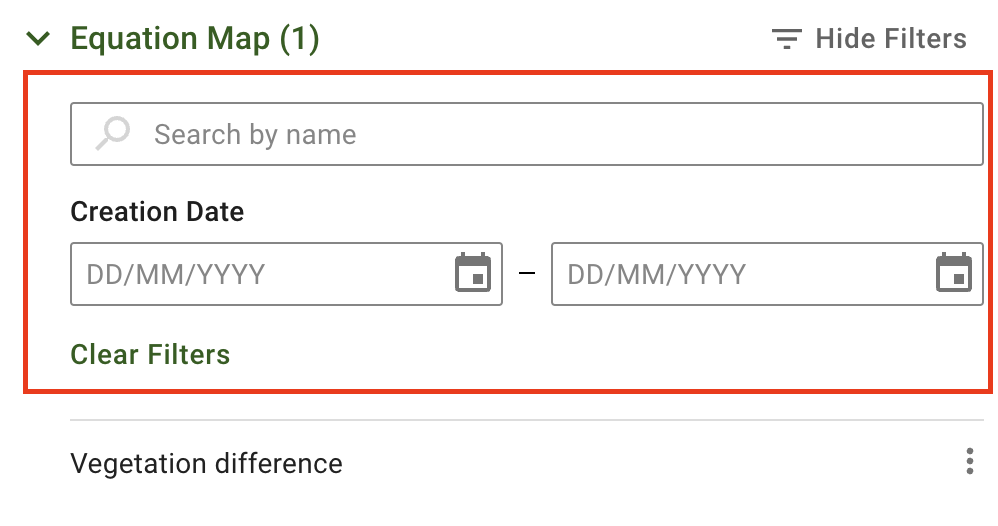Click the second DD/MM/YYYY date field
The height and width of the screenshot is (526, 998).
[740, 274]
